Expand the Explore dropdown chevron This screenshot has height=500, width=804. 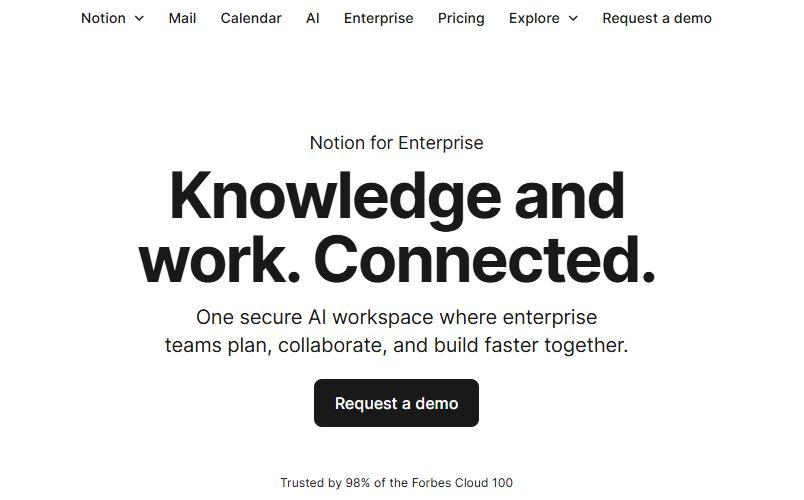click(x=573, y=18)
